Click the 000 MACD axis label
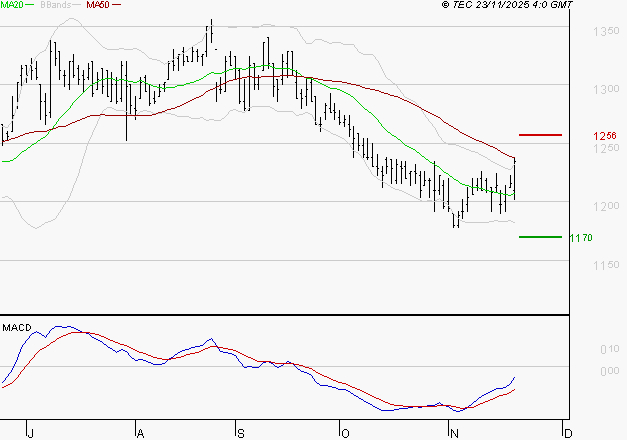Viewport: 627px width, 440px height. tap(610, 371)
